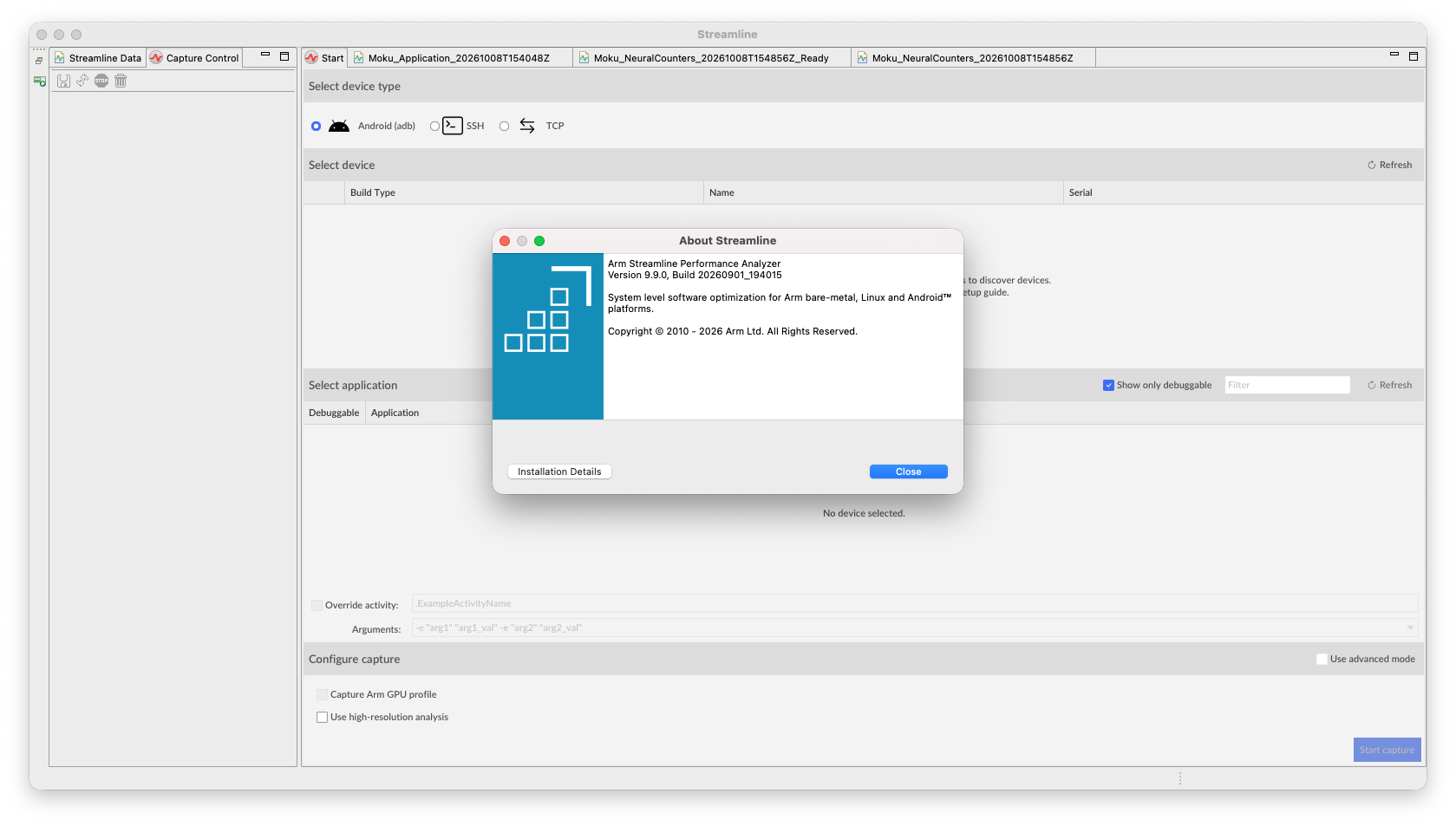Viewport: 1456px width, 826px height.
Task: Click the green play console icon in left trim
Action: [x=40, y=81]
